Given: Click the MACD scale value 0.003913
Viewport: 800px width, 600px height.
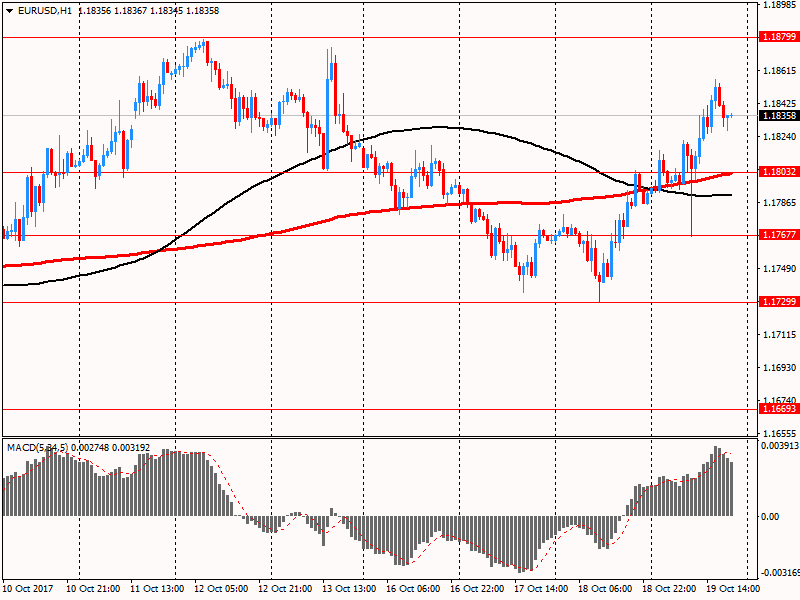Looking at the screenshot, I should (x=780, y=446).
